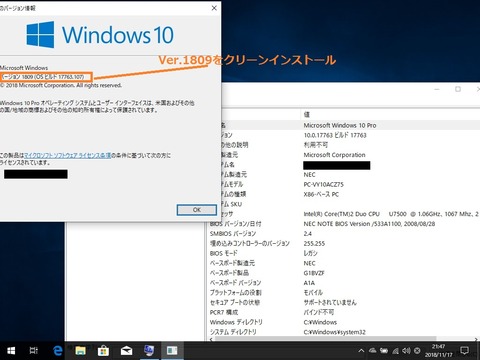Select ベースボード製造元 row
The image size is (480, 360).
point(232,263)
